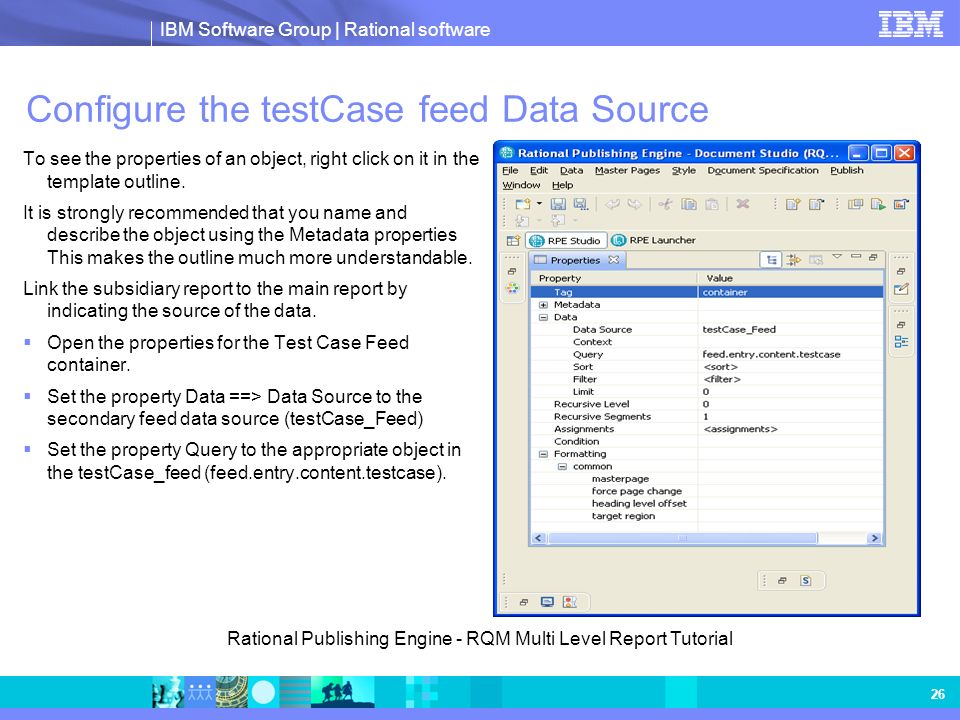Click the document icon with black arrow
This screenshot has height=720, width=960.
click(816, 204)
